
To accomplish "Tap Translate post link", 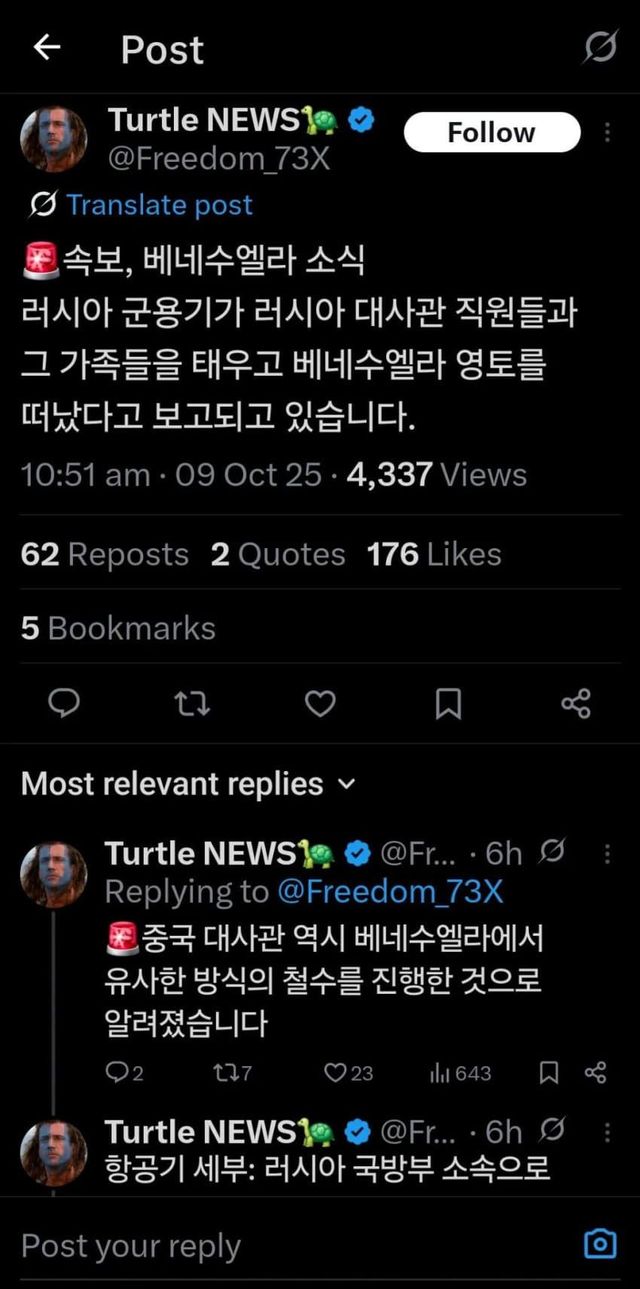I will coord(159,205).
